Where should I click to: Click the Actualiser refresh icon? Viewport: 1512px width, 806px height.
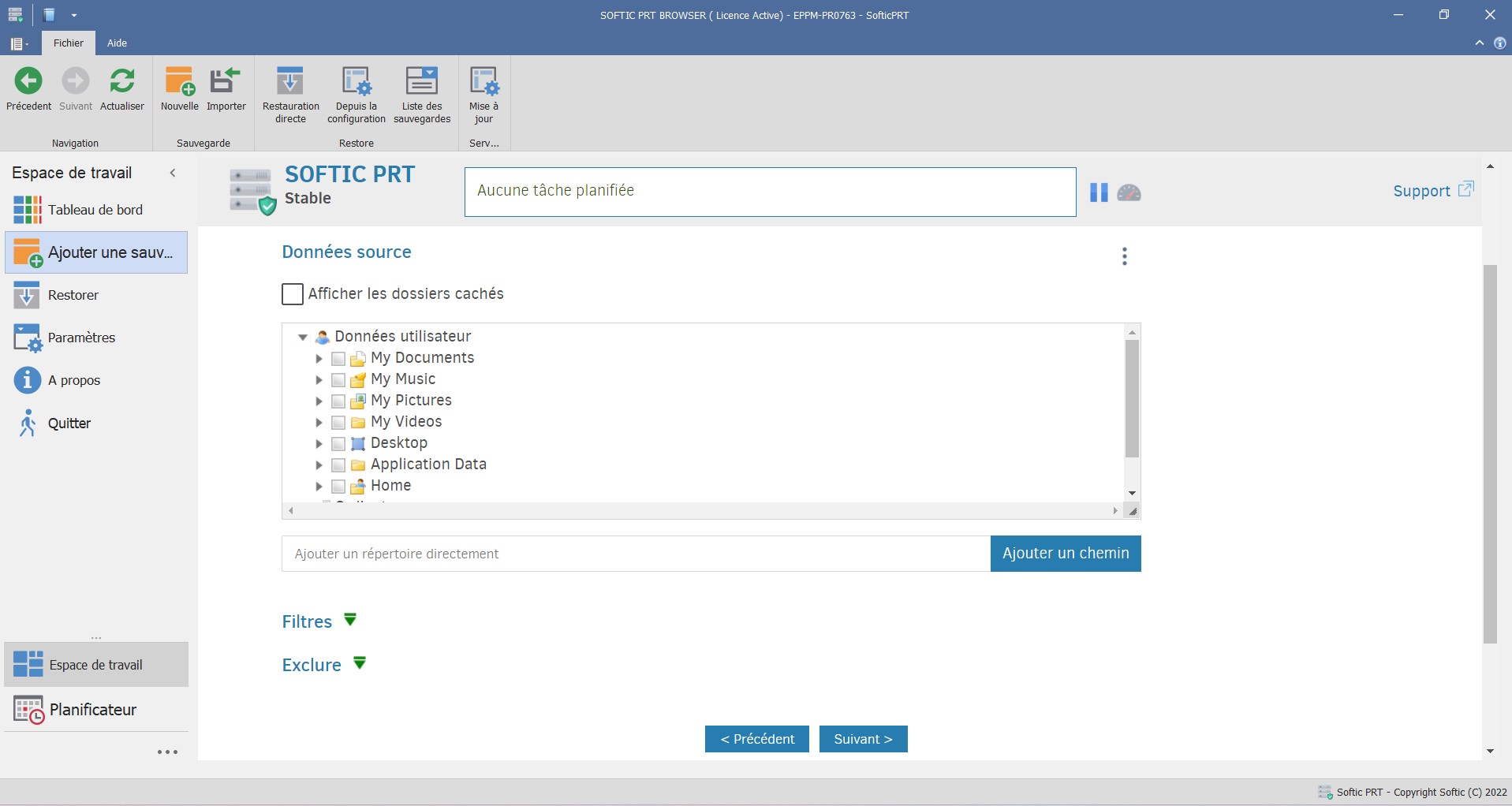pyautogui.click(x=122, y=81)
